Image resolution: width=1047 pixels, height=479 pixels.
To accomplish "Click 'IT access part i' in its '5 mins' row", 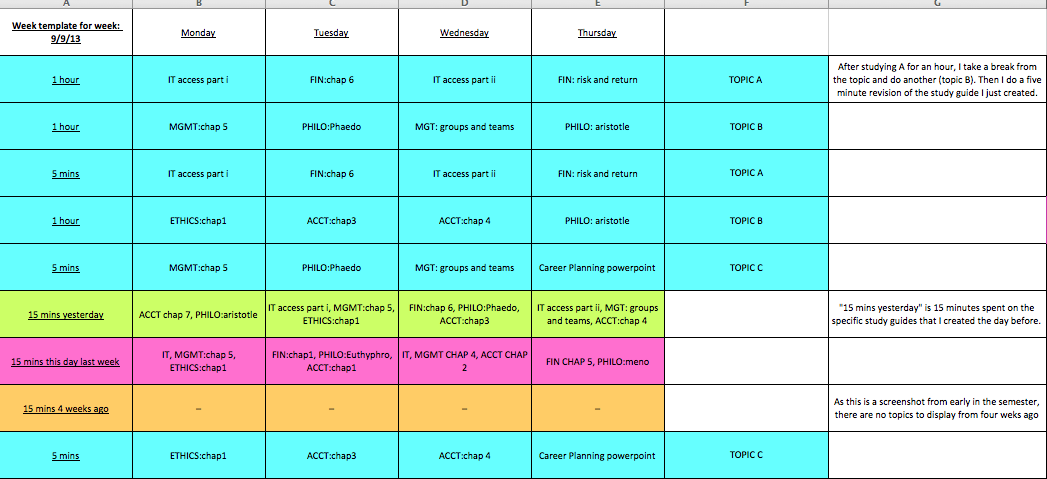I will [x=198, y=173].
